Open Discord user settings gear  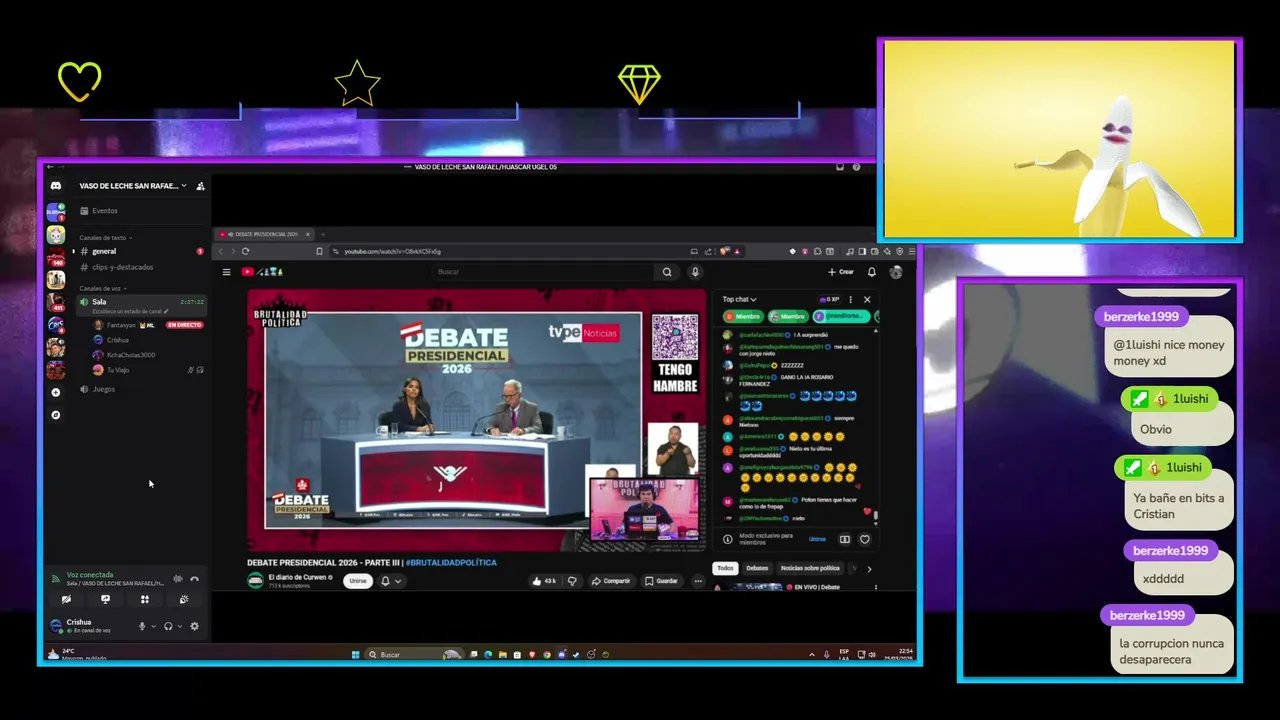pos(194,626)
